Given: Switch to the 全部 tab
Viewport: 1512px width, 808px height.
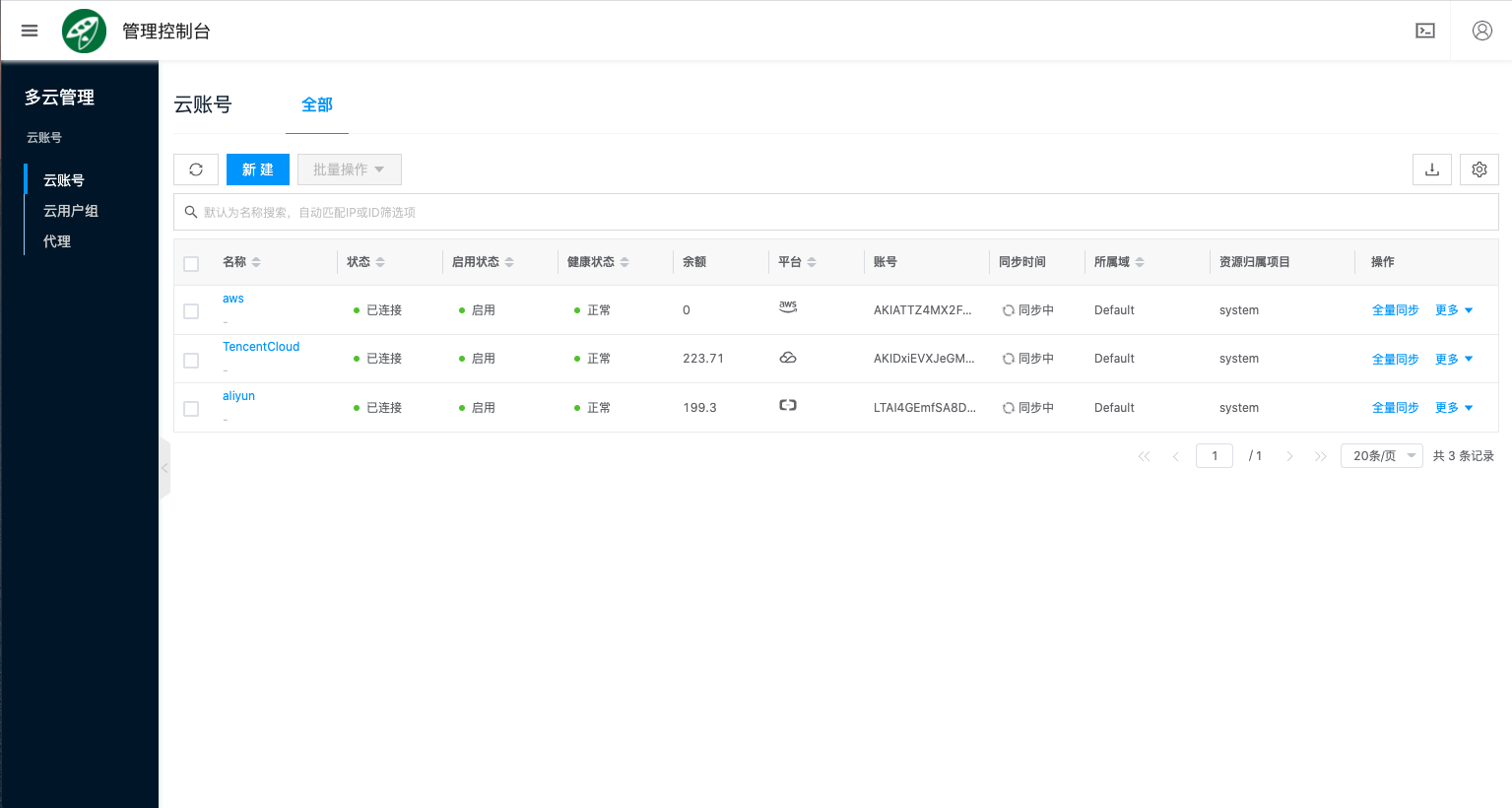Looking at the screenshot, I should [316, 104].
